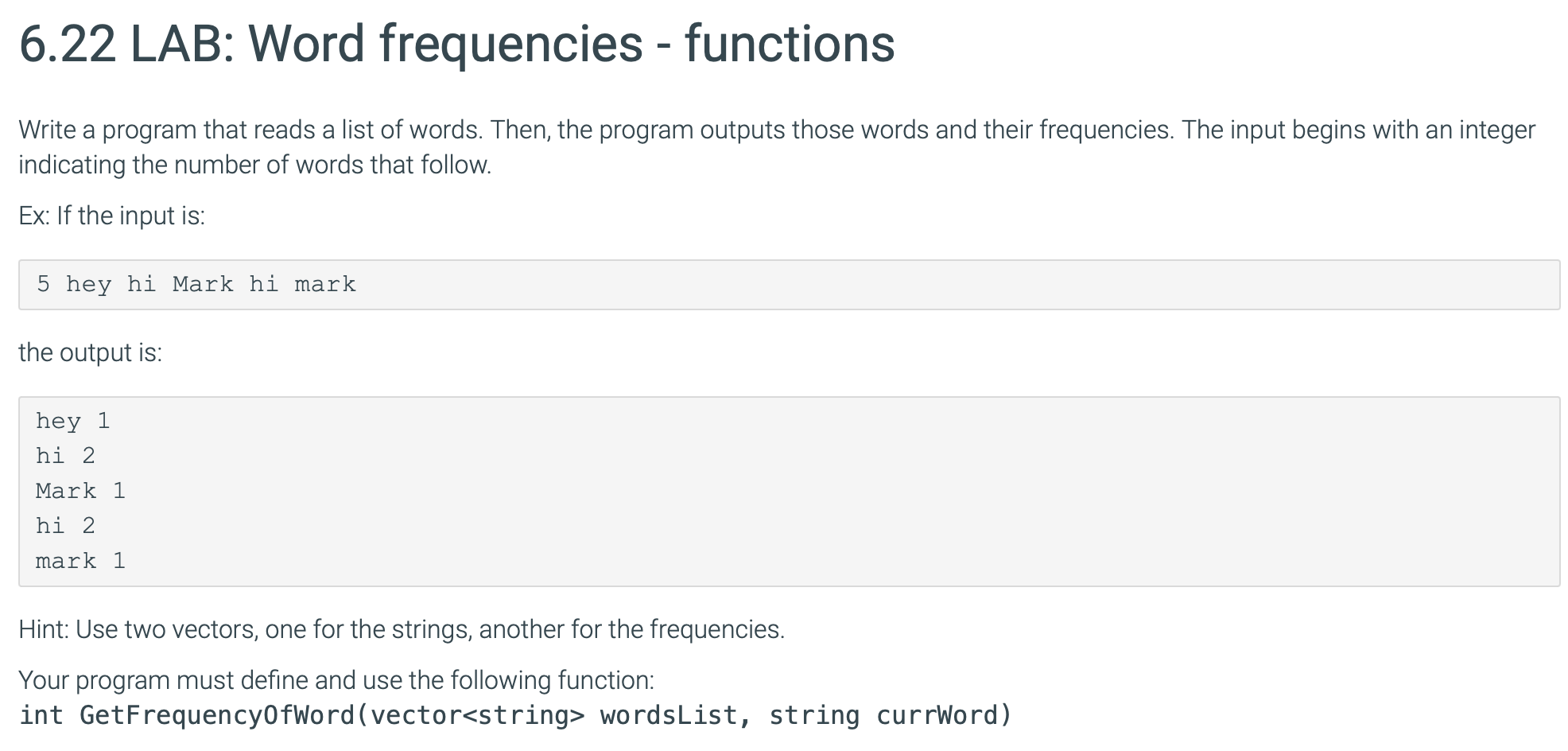1568x751 pixels.
Task: Click the word 'functions' in the title
Action: pos(790,44)
